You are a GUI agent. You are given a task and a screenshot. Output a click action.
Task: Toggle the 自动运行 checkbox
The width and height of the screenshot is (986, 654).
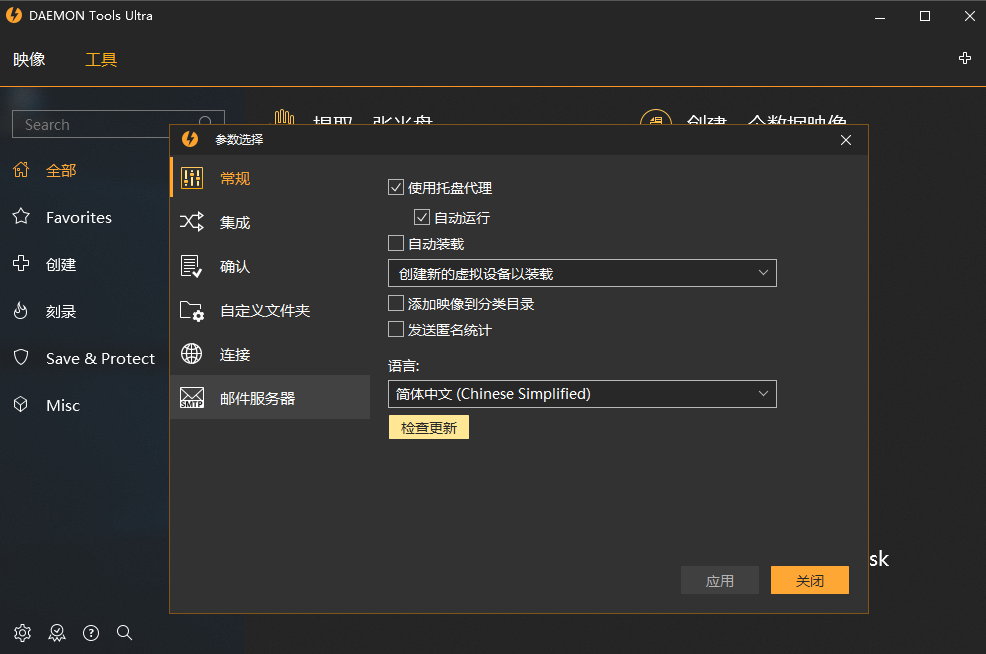coord(422,217)
